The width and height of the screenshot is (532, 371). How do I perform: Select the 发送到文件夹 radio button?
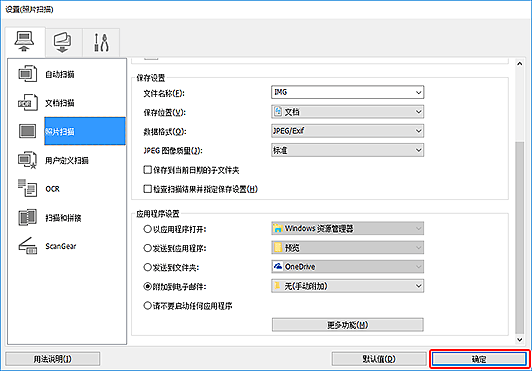[147, 267]
